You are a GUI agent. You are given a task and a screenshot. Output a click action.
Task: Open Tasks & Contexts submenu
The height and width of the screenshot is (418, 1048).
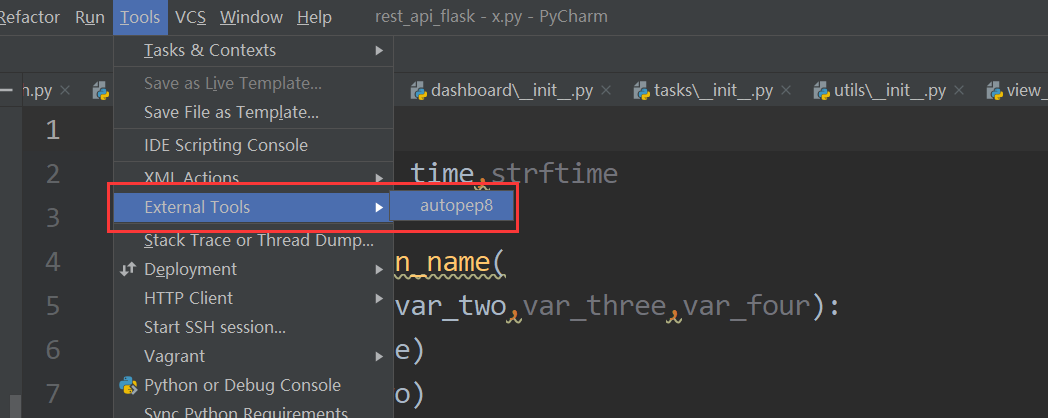click(253, 50)
